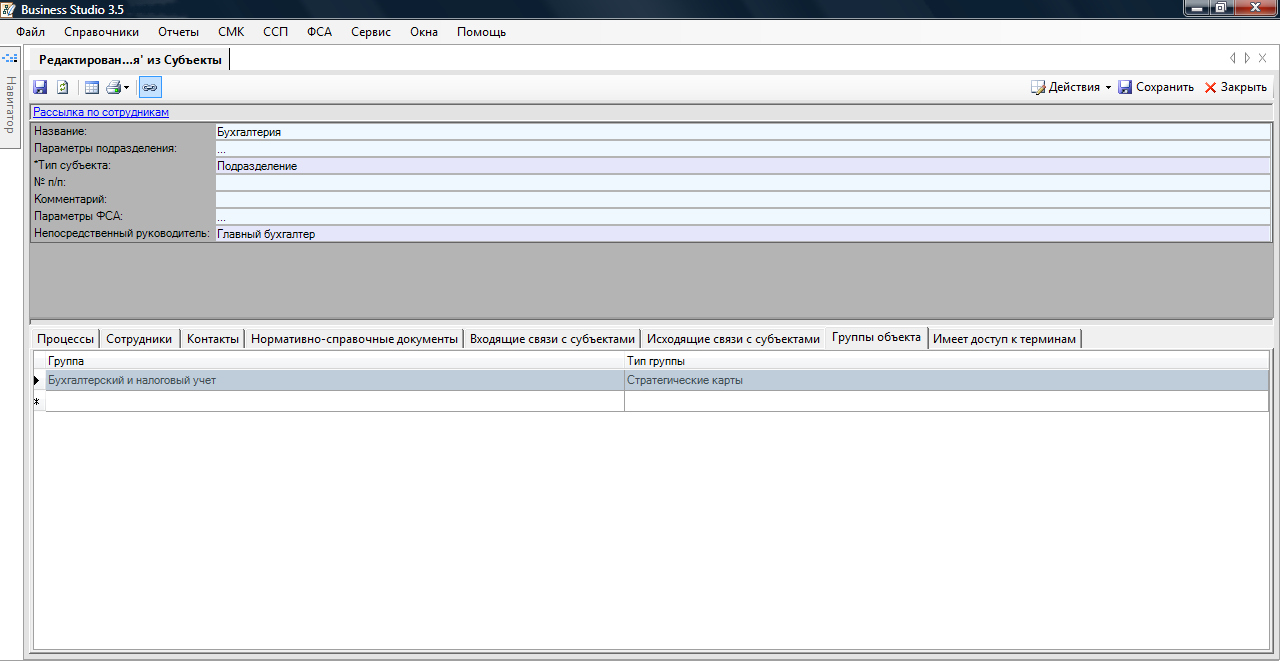Image resolution: width=1280 pixels, height=661 pixels.
Task: Open Рассылка по сотрудникам link
Action: [101, 112]
